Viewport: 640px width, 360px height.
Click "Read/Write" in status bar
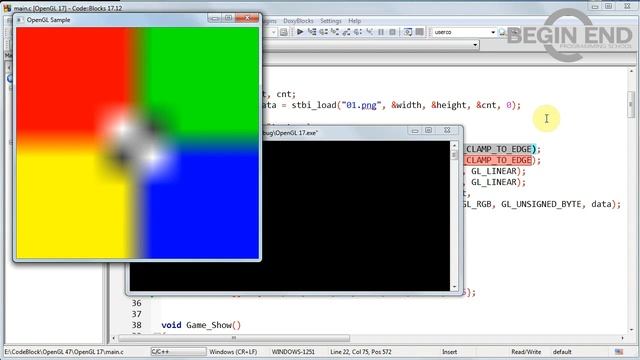[x=526, y=351]
